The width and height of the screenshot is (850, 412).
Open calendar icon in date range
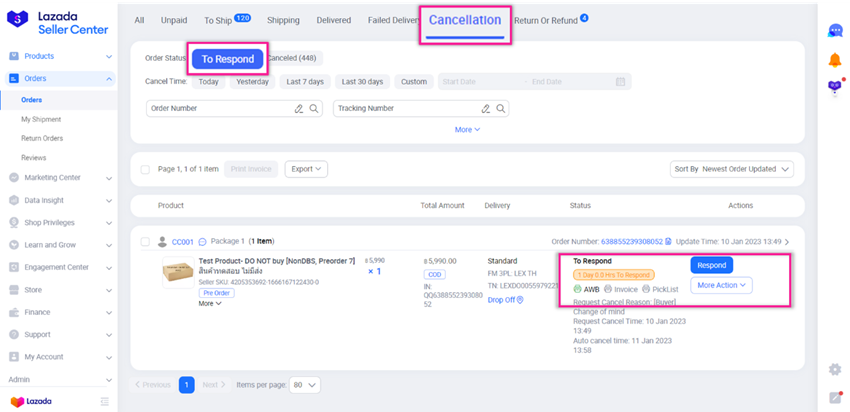(x=620, y=82)
